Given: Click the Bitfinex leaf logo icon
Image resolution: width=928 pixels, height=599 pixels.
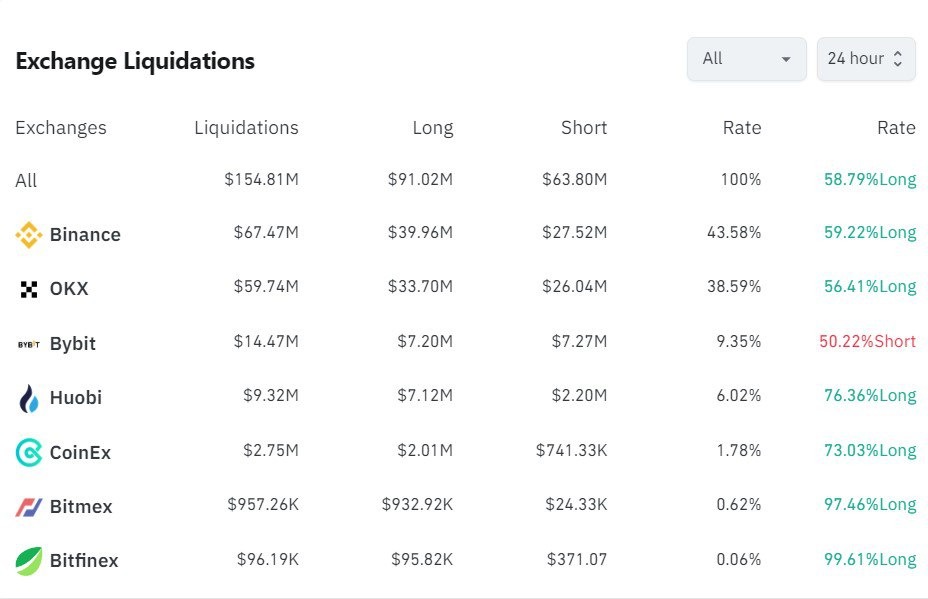Looking at the screenshot, I should tap(29, 561).
